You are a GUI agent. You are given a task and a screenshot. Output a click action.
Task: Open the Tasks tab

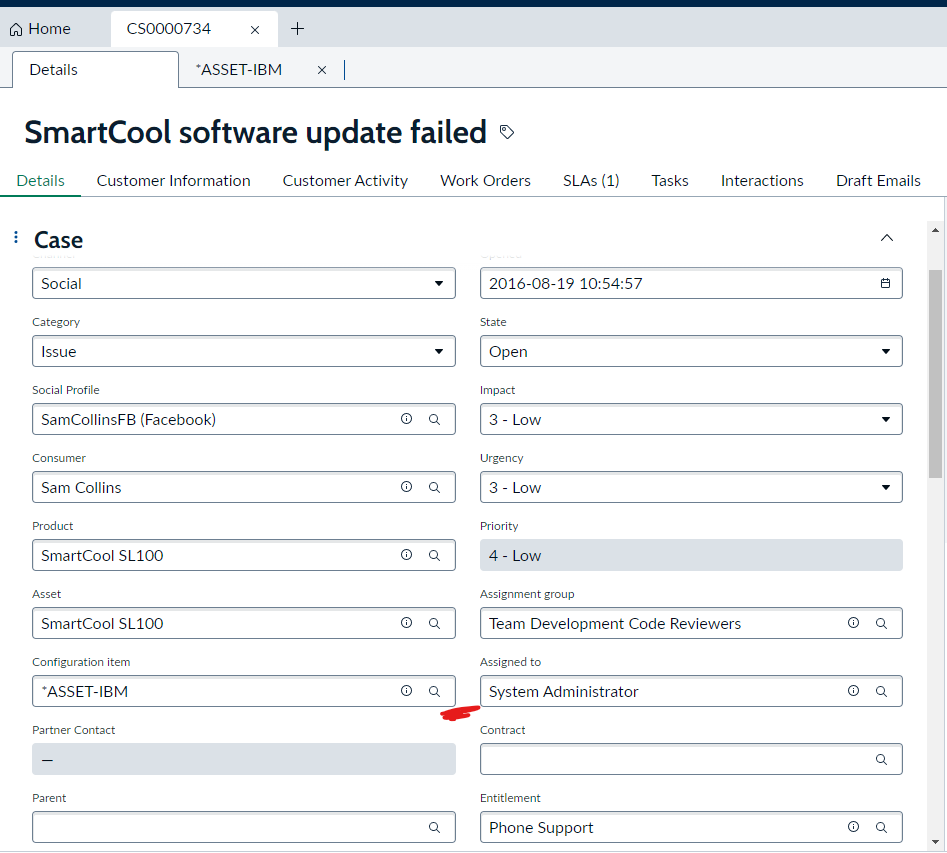click(670, 181)
